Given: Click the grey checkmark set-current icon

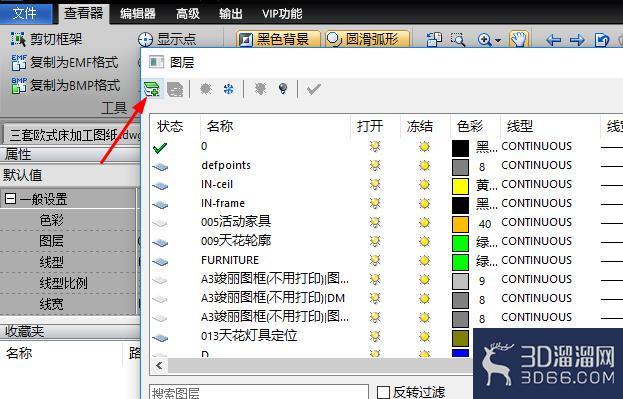Looking at the screenshot, I should [313, 89].
